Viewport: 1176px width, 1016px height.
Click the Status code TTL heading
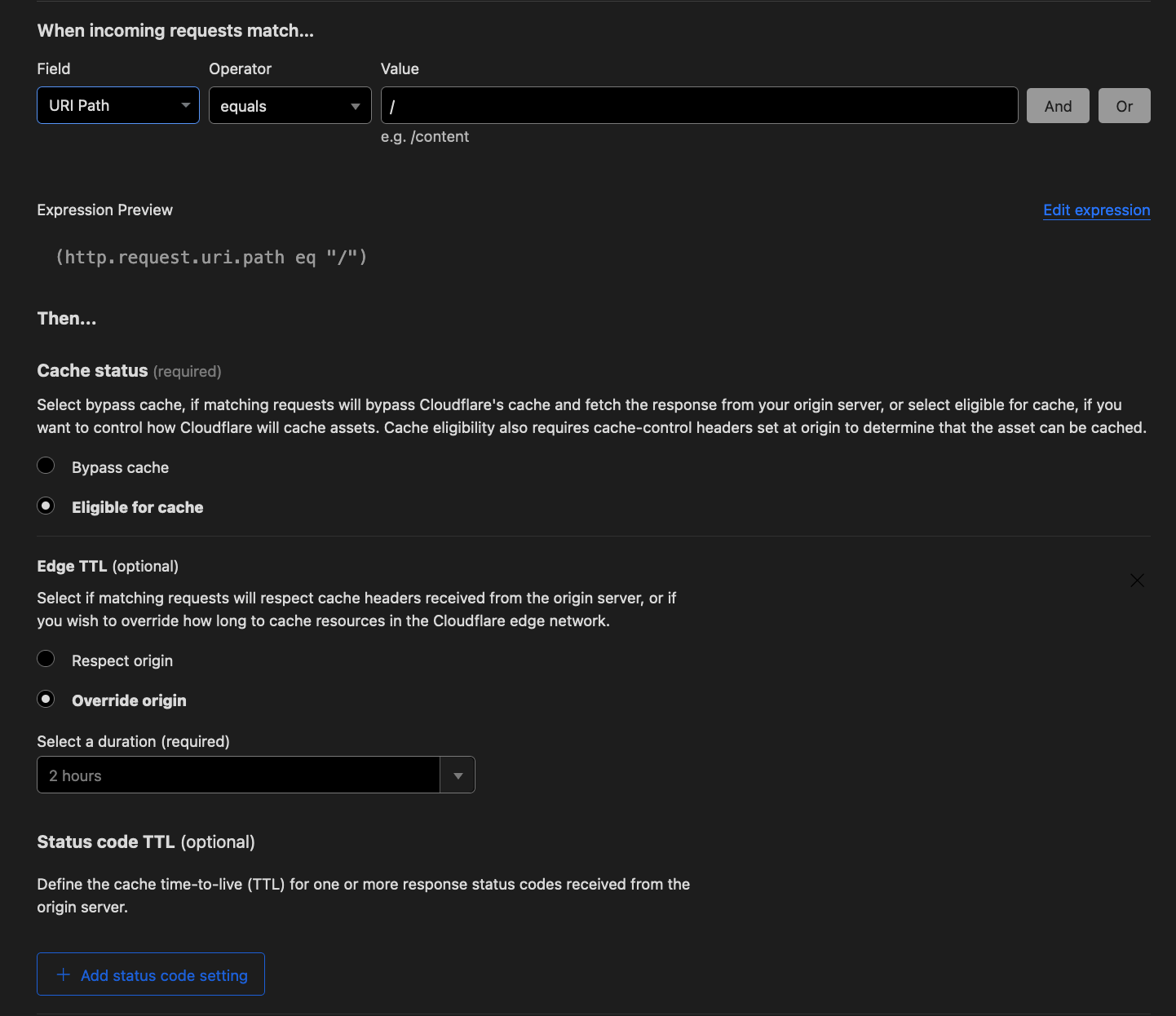click(106, 842)
